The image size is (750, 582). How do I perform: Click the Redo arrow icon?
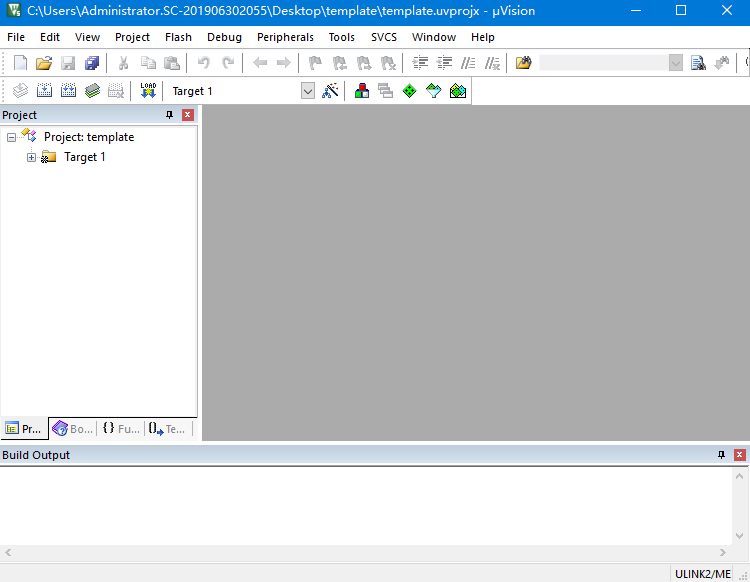[228, 63]
